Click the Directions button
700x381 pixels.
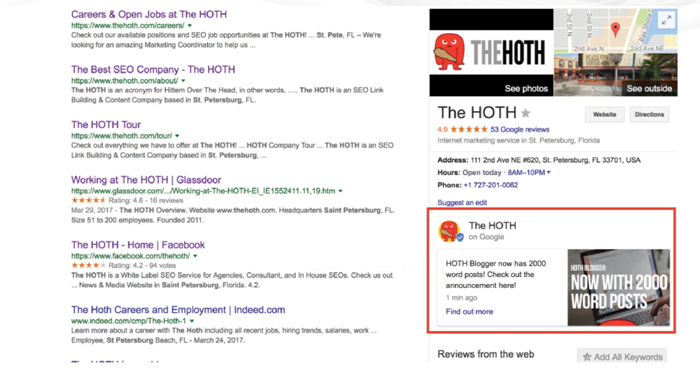(649, 115)
